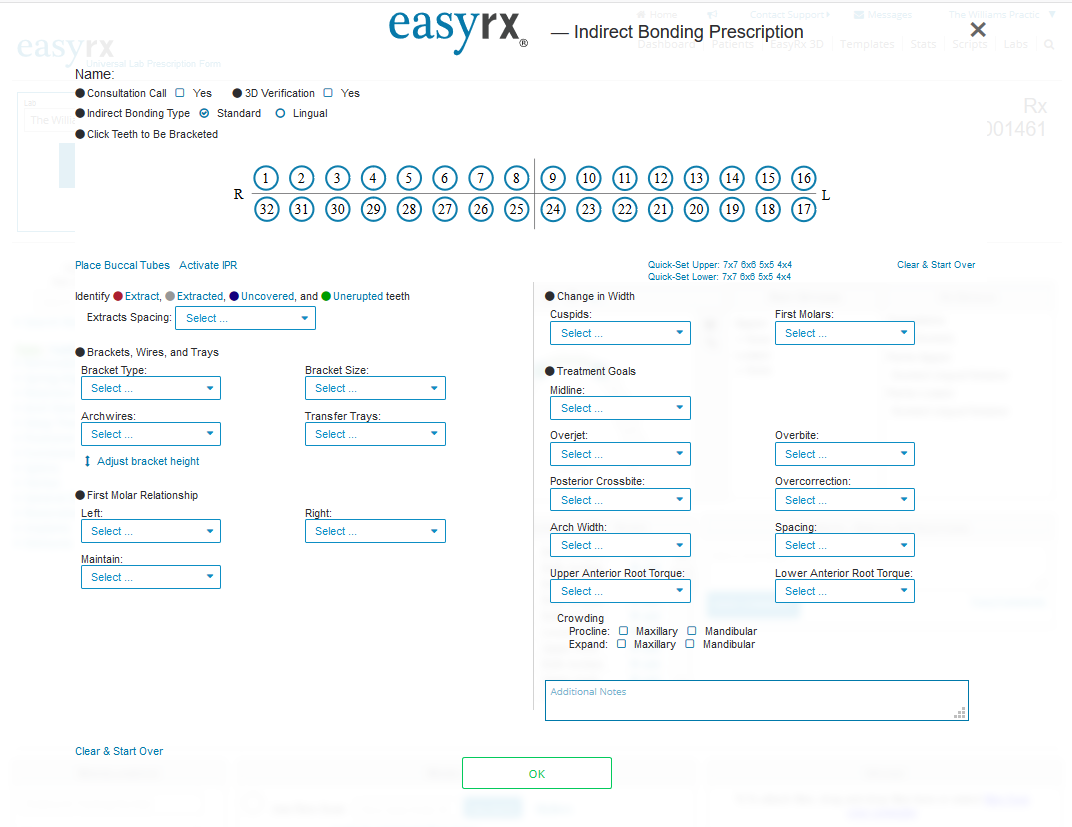Open Midline treatment goal dropdown
This screenshot has height=827, width=1072.
pos(620,408)
